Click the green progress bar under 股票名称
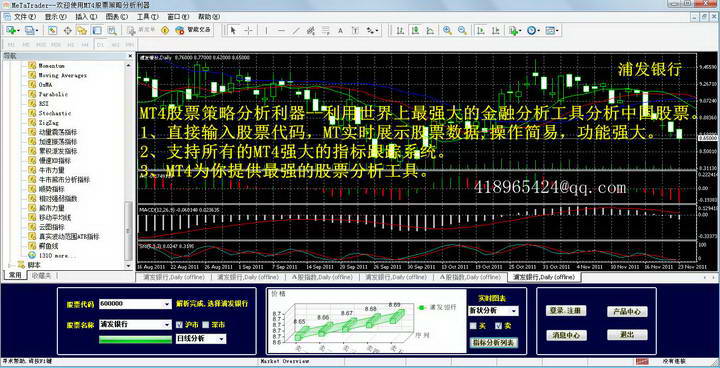 (x=135, y=340)
